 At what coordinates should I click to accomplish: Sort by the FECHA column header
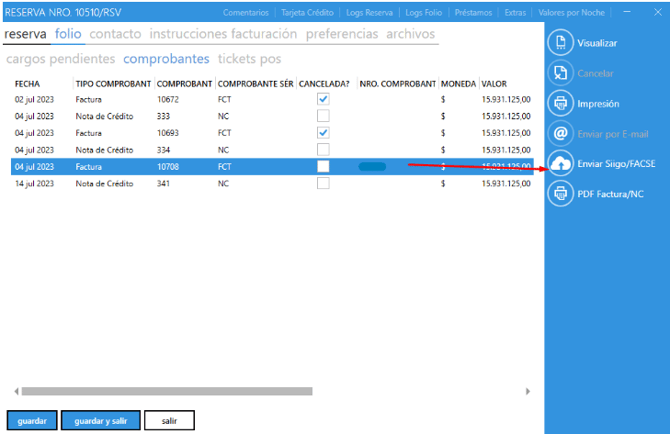(27, 83)
